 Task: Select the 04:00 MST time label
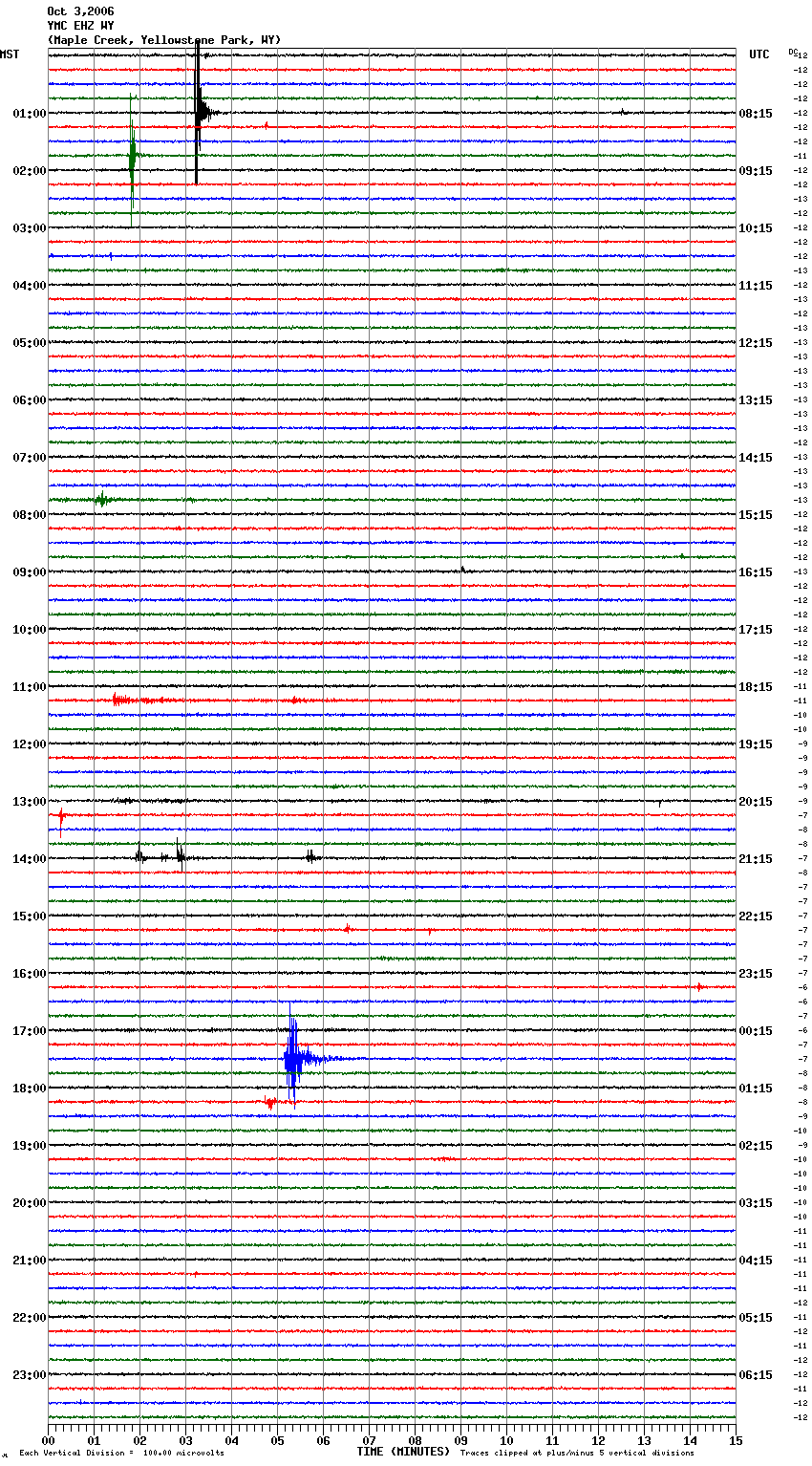click(30, 286)
